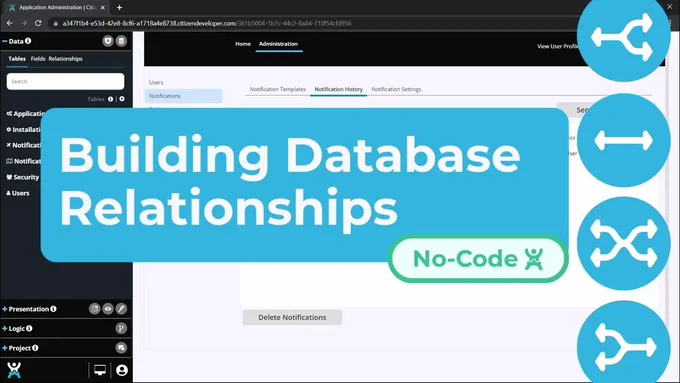Click the eyedropper icon in Presentation row
The height and width of the screenshot is (383, 680).
click(x=121, y=309)
